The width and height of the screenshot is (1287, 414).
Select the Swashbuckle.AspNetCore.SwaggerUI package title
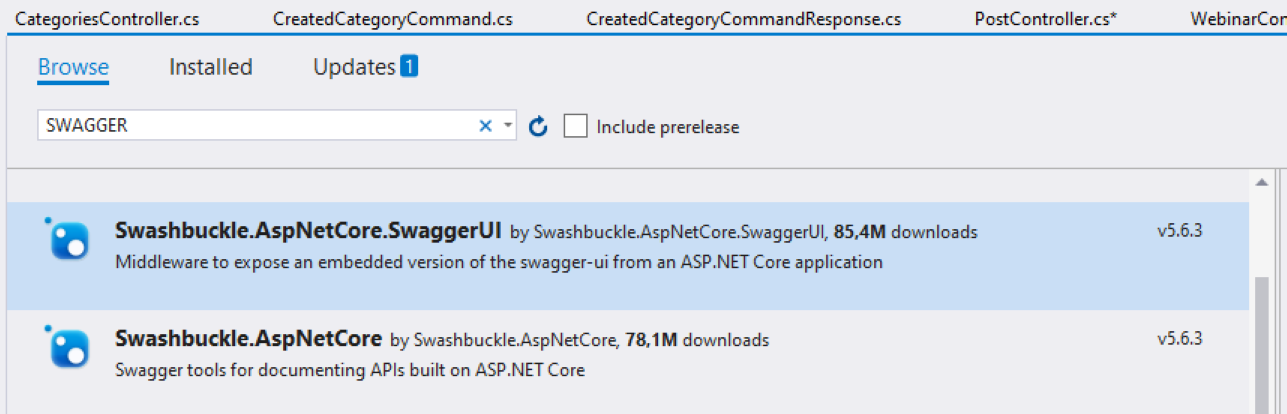coord(309,230)
